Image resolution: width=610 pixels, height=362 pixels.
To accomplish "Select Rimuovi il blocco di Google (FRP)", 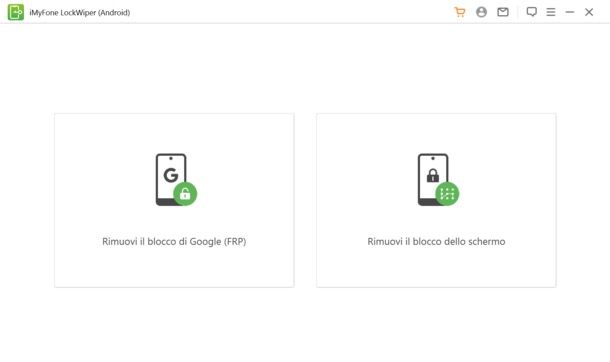I will click(174, 241).
